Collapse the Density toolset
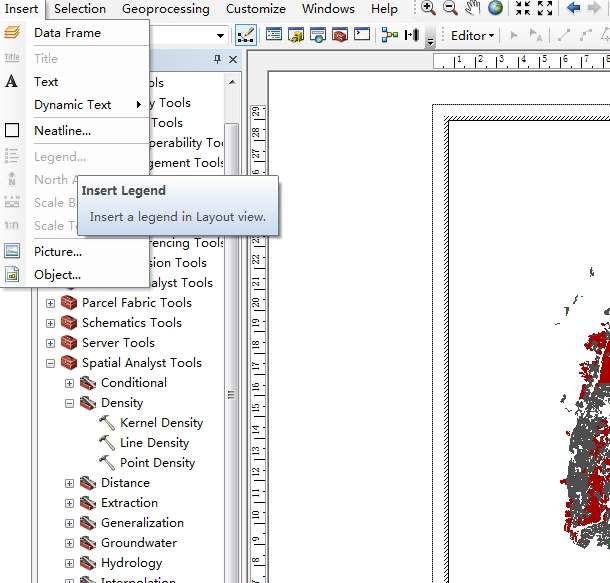Image resolution: width=610 pixels, height=583 pixels. click(x=69, y=403)
